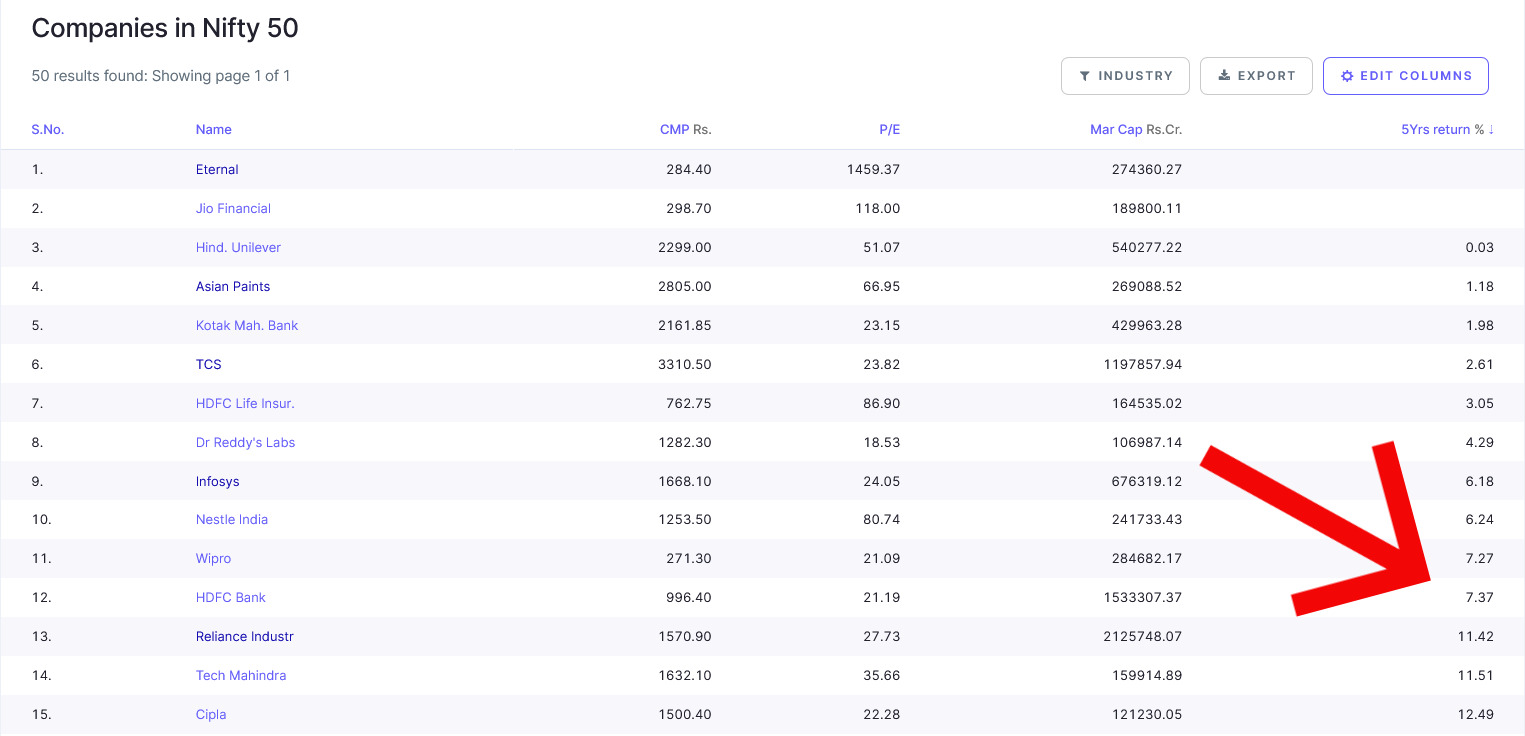The height and width of the screenshot is (736, 1525).
Task: Sort by 5Yrs return % column header
Action: pyautogui.click(x=1447, y=130)
